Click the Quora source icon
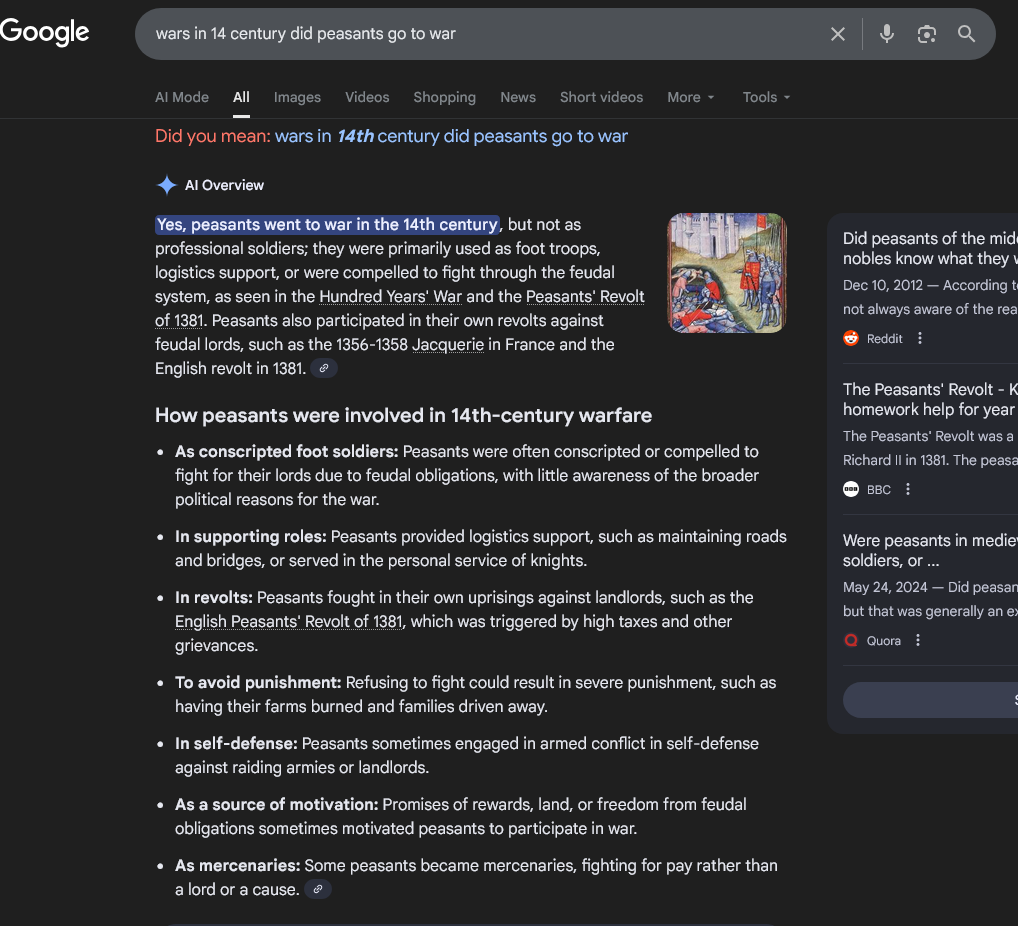 850,640
